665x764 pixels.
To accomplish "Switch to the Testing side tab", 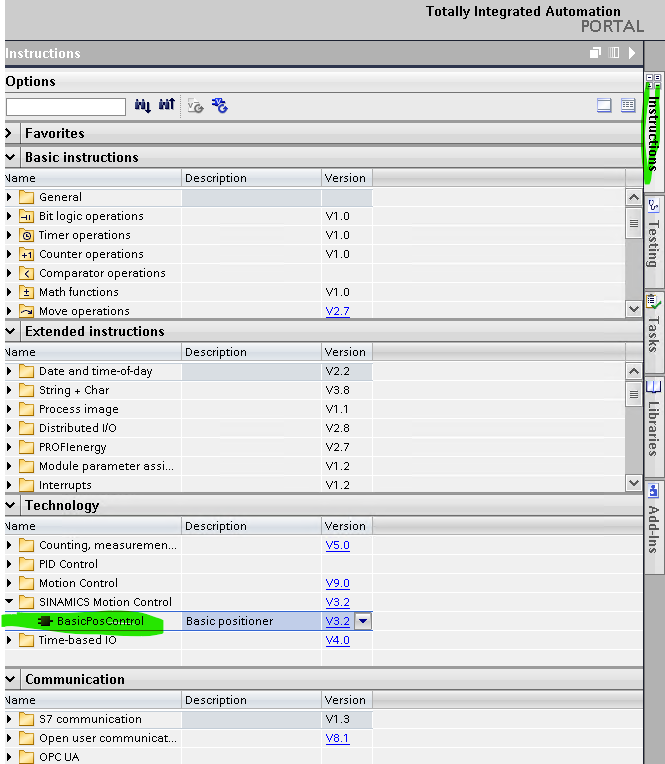I will [654, 234].
